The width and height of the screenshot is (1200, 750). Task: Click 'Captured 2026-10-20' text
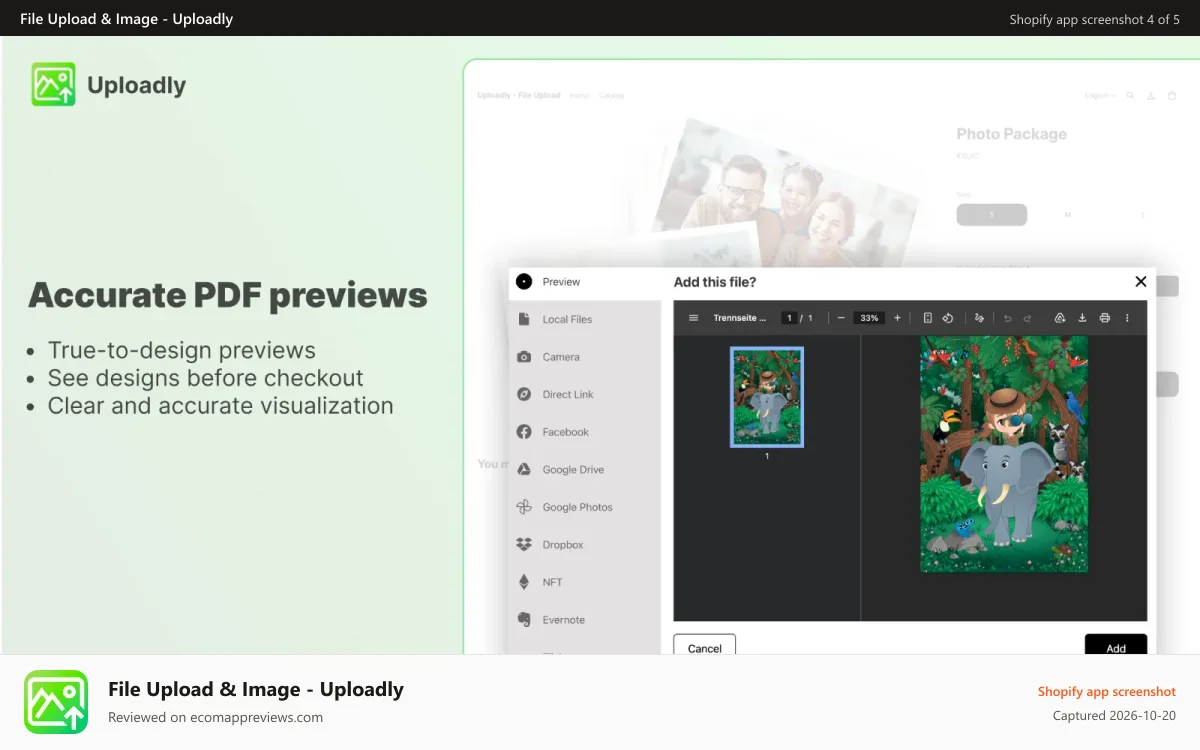click(1114, 716)
